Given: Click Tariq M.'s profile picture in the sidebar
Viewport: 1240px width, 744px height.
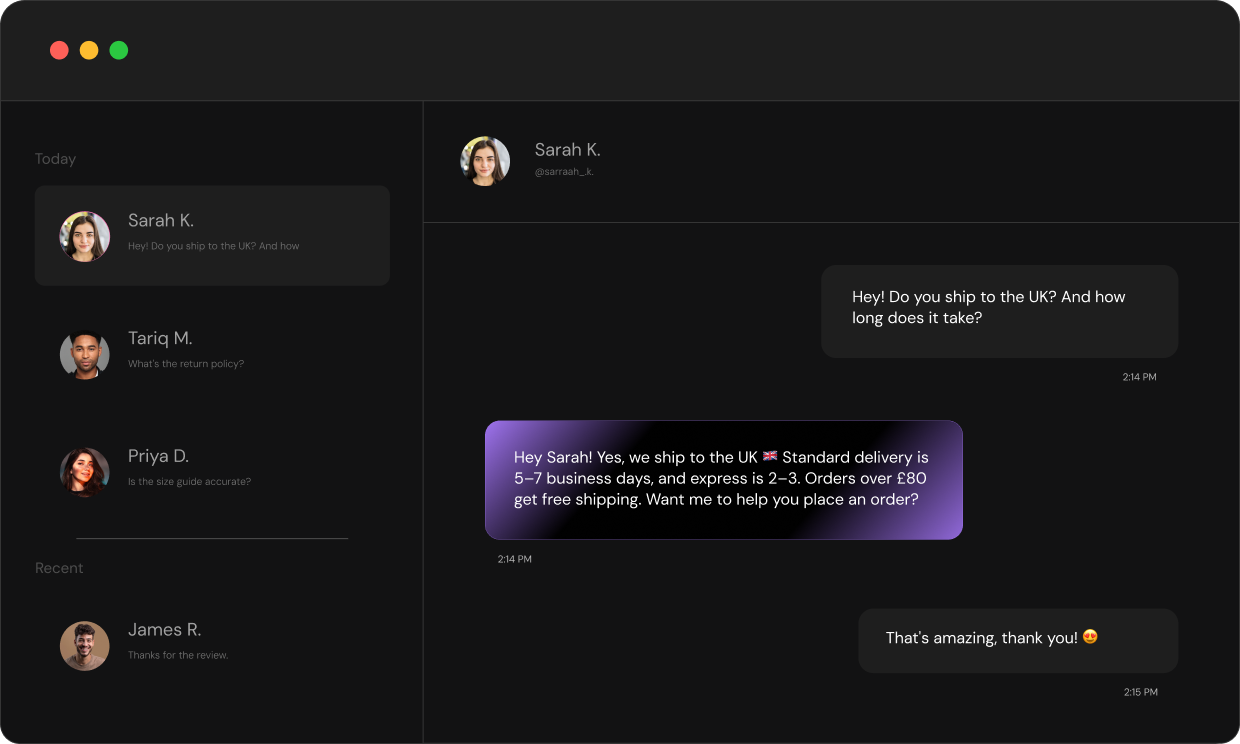Looking at the screenshot, I should click(x=85, y=354).
